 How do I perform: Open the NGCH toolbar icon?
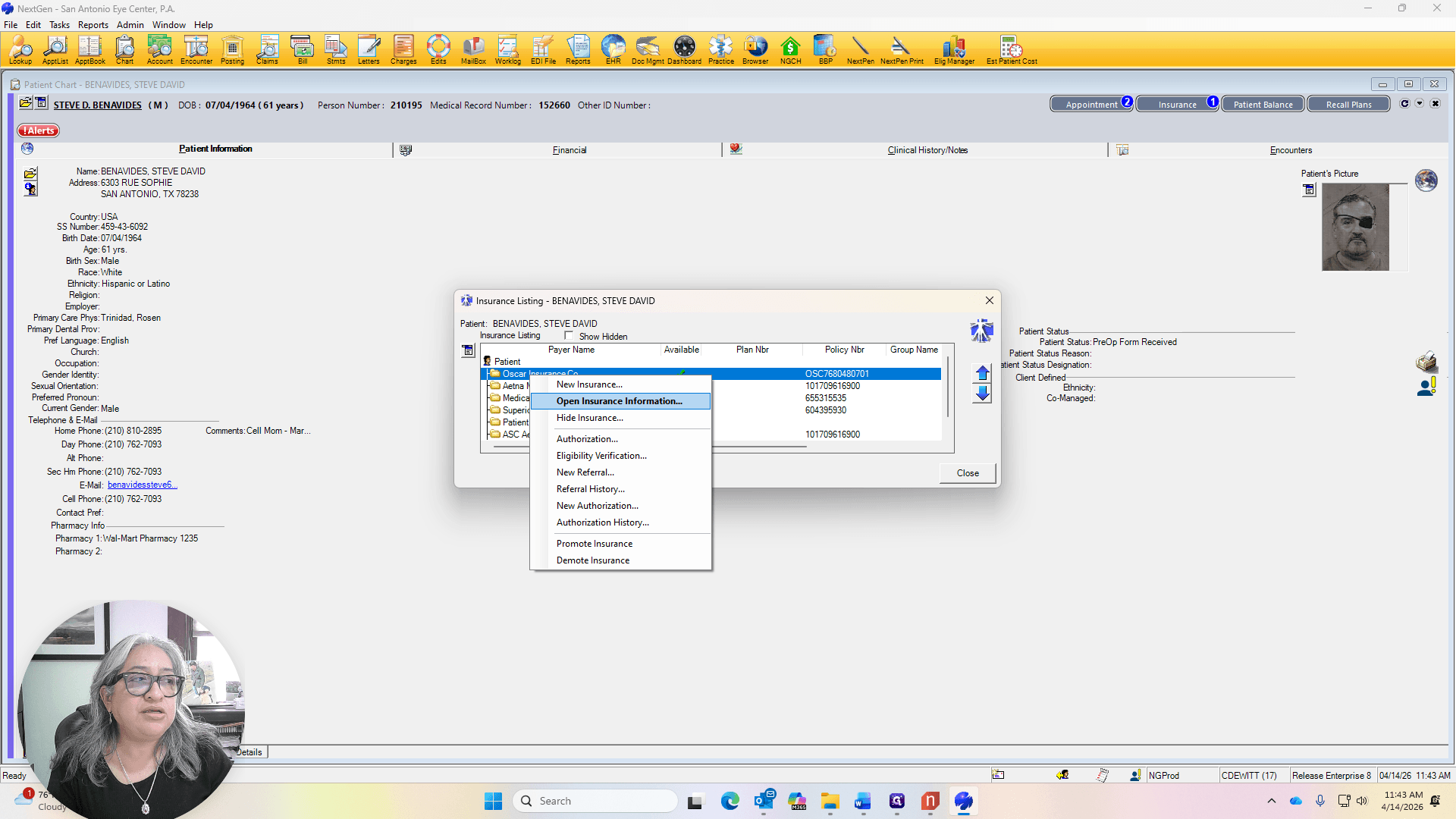tap(790, 50)
